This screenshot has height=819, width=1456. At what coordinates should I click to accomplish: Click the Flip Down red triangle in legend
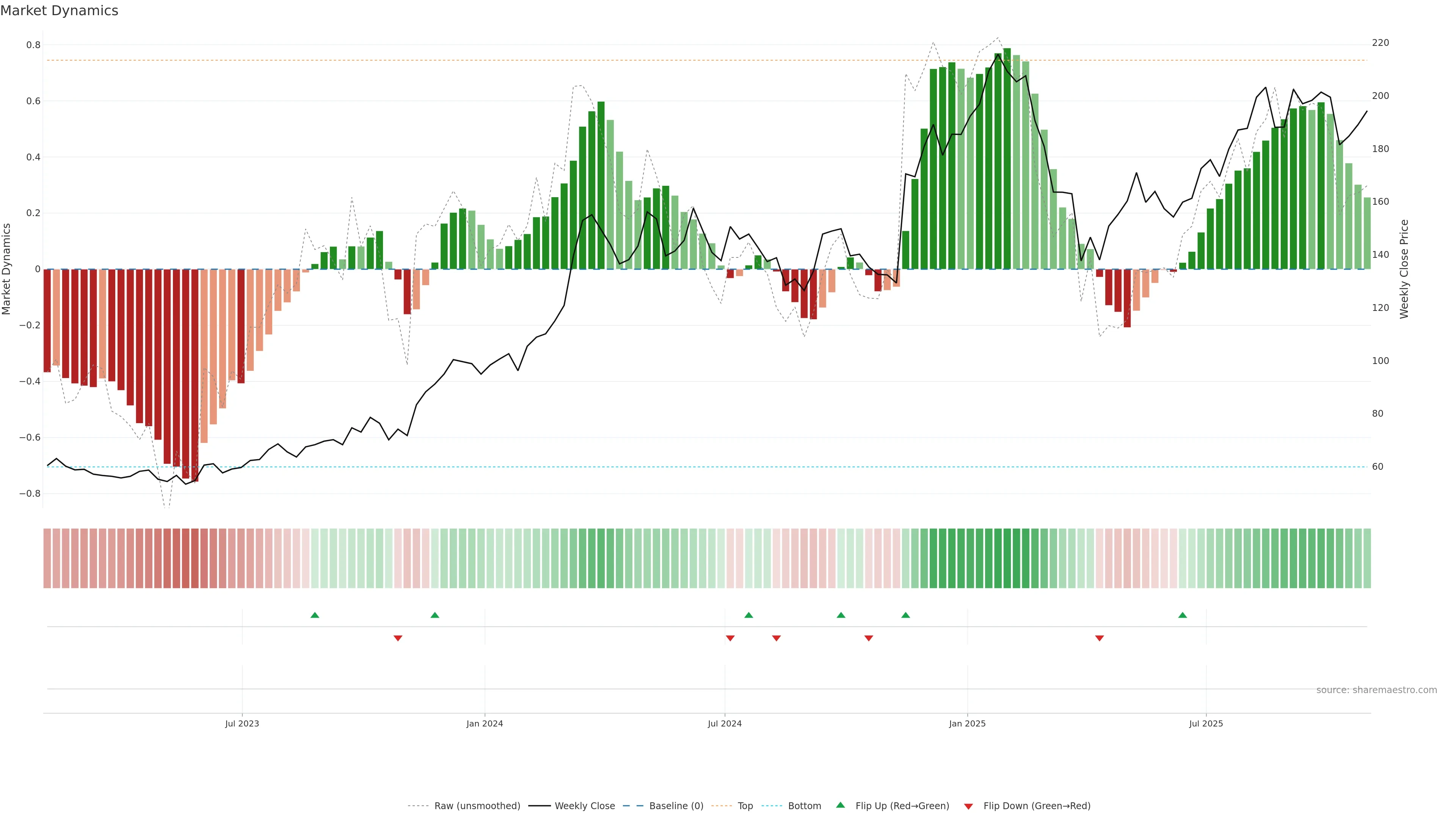click(968, 806)
